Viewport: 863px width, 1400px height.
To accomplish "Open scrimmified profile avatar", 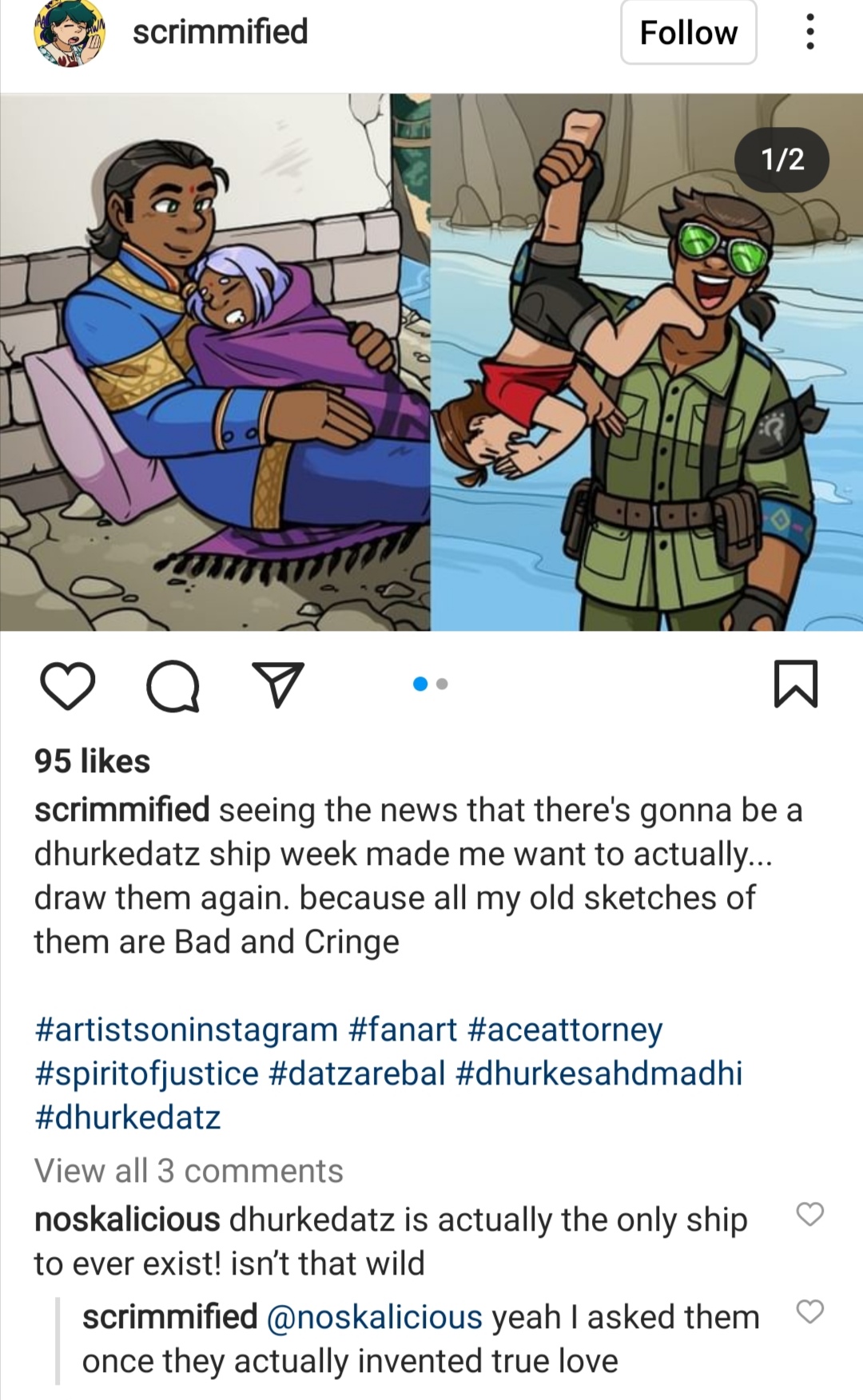I will (x=70, y=33).
